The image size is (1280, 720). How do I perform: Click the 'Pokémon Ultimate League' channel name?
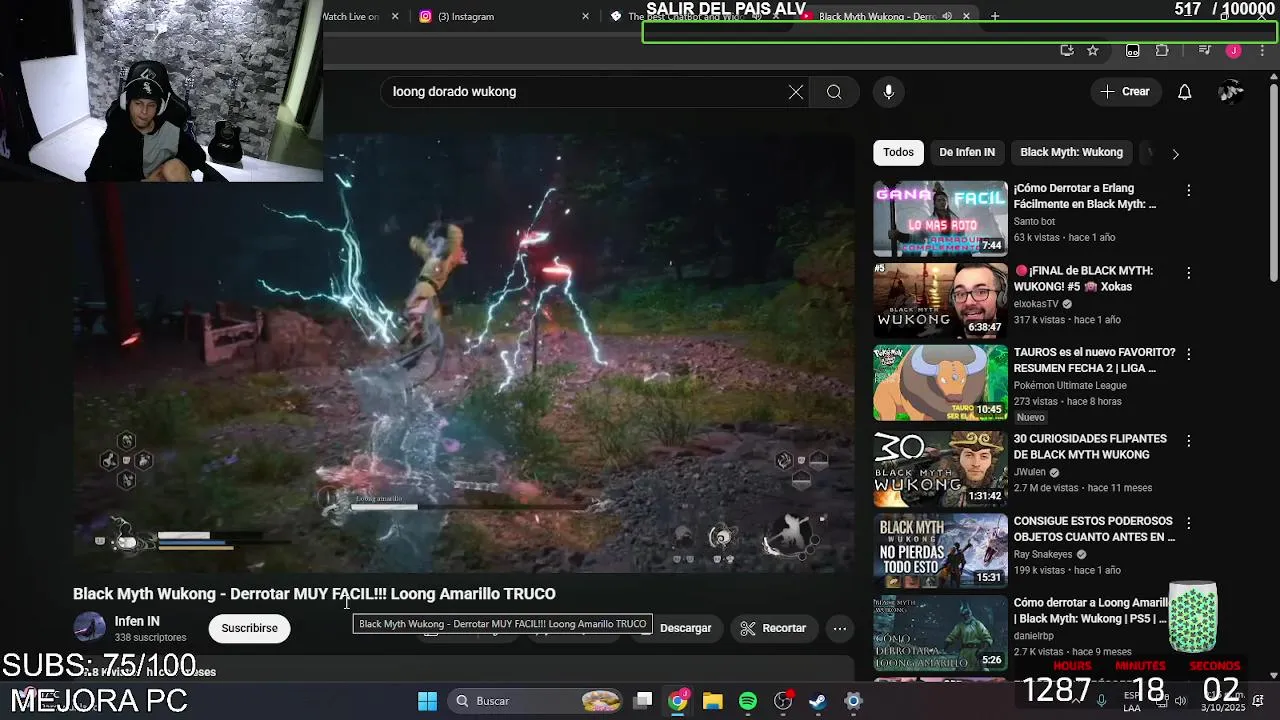point(1070,386)
